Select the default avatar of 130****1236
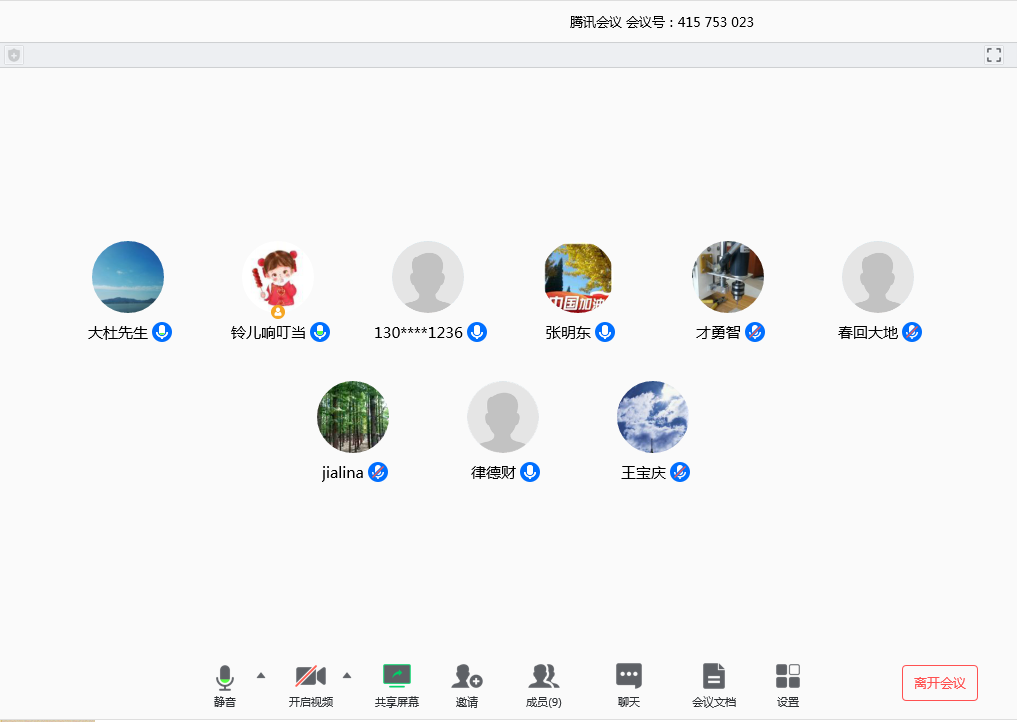 (x=428, y=277)
